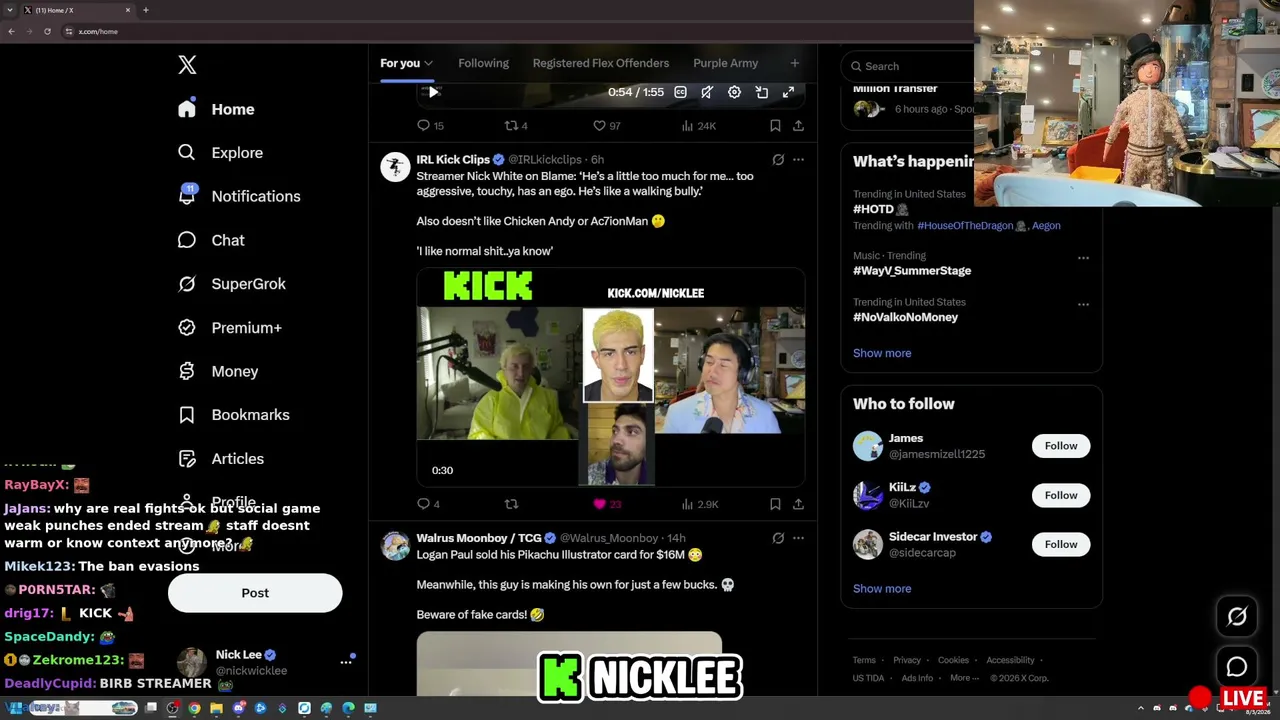Toggle picture-in-picture on the video
This screenshot has height=720, width=1280.
coord(761,92)
